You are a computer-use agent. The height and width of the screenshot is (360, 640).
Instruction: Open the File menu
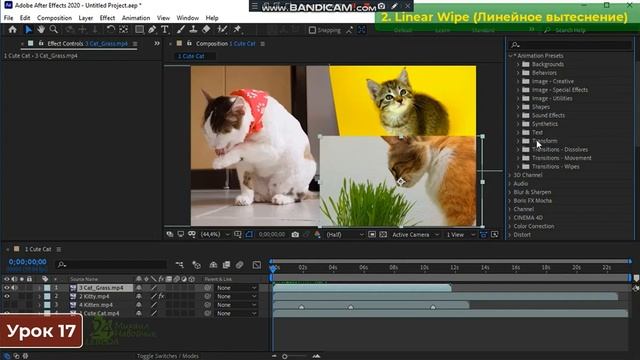(9, 18)
